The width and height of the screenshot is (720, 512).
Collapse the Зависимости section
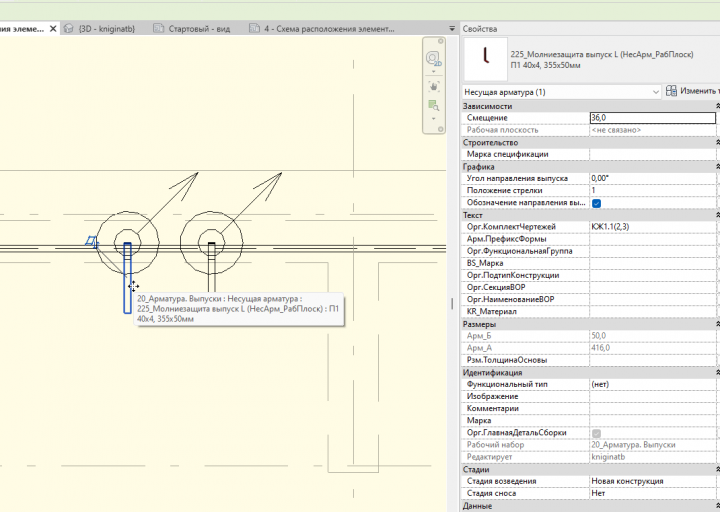[x=716, y=106]
